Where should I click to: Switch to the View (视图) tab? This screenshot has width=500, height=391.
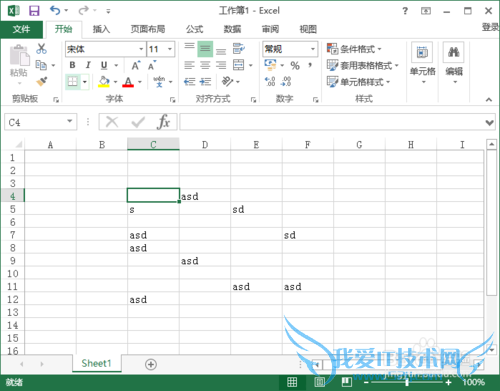tap(308, 29)
